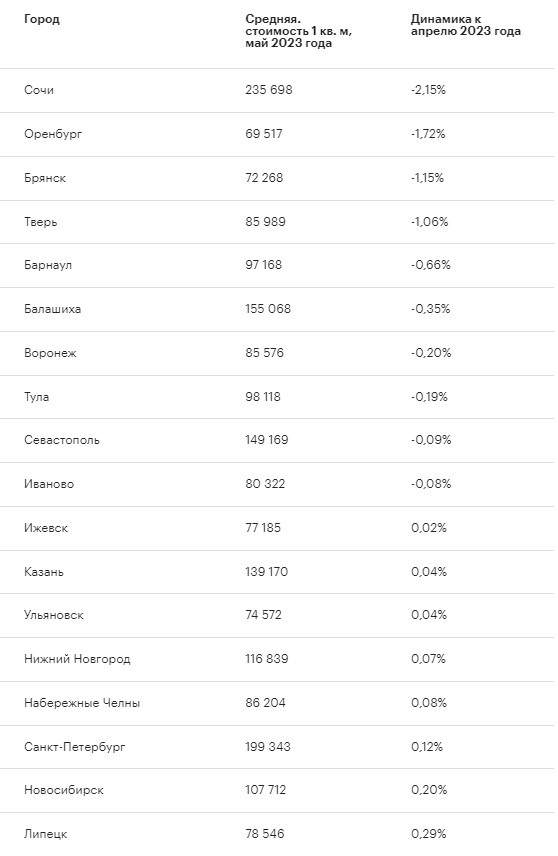Click Иваново price 80 322
Viewport: 558px width, 856px height.
click(x=265, y=484)
